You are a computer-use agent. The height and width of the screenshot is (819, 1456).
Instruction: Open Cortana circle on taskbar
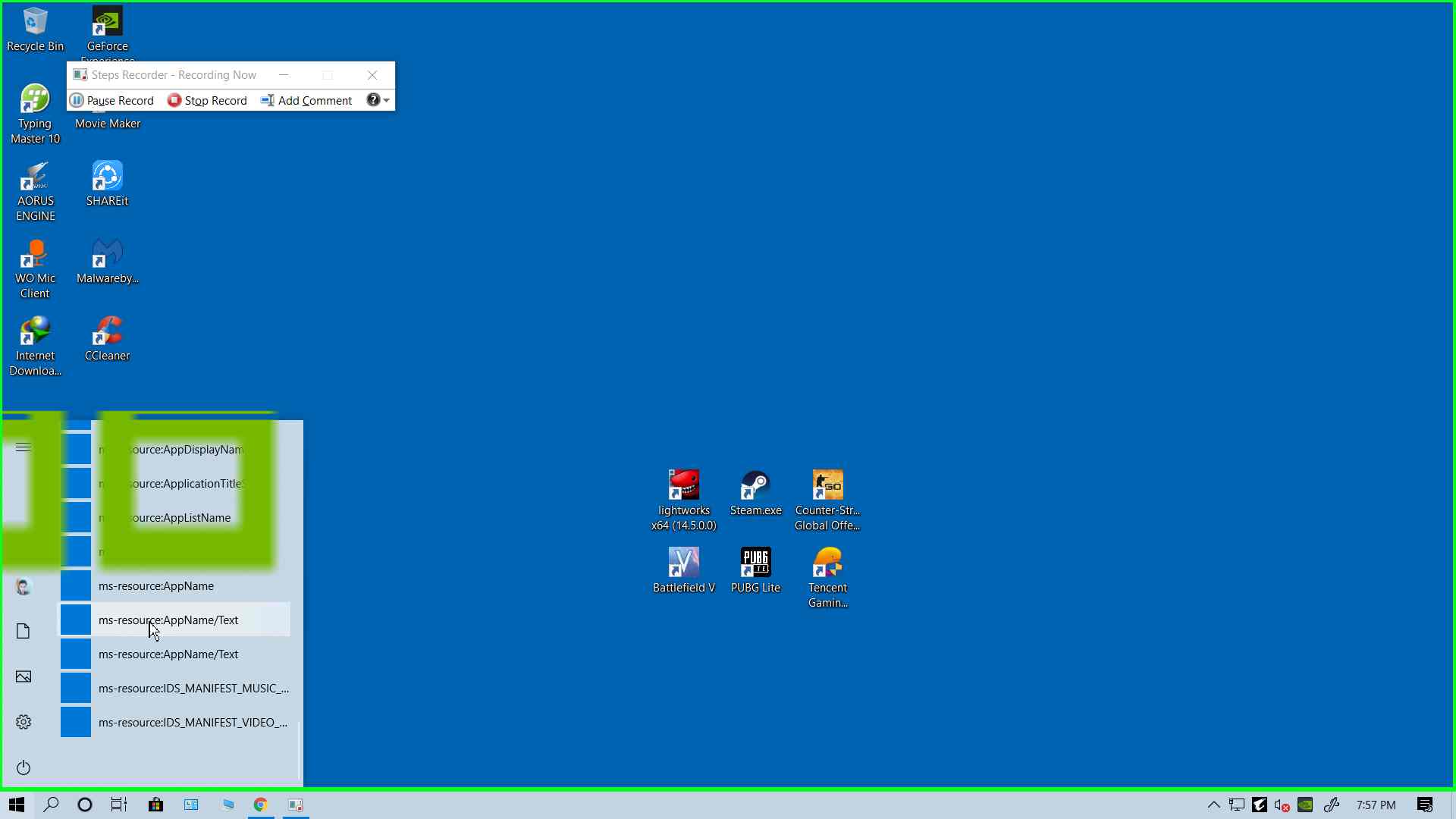pyautogui.click(x=85, y=805)
